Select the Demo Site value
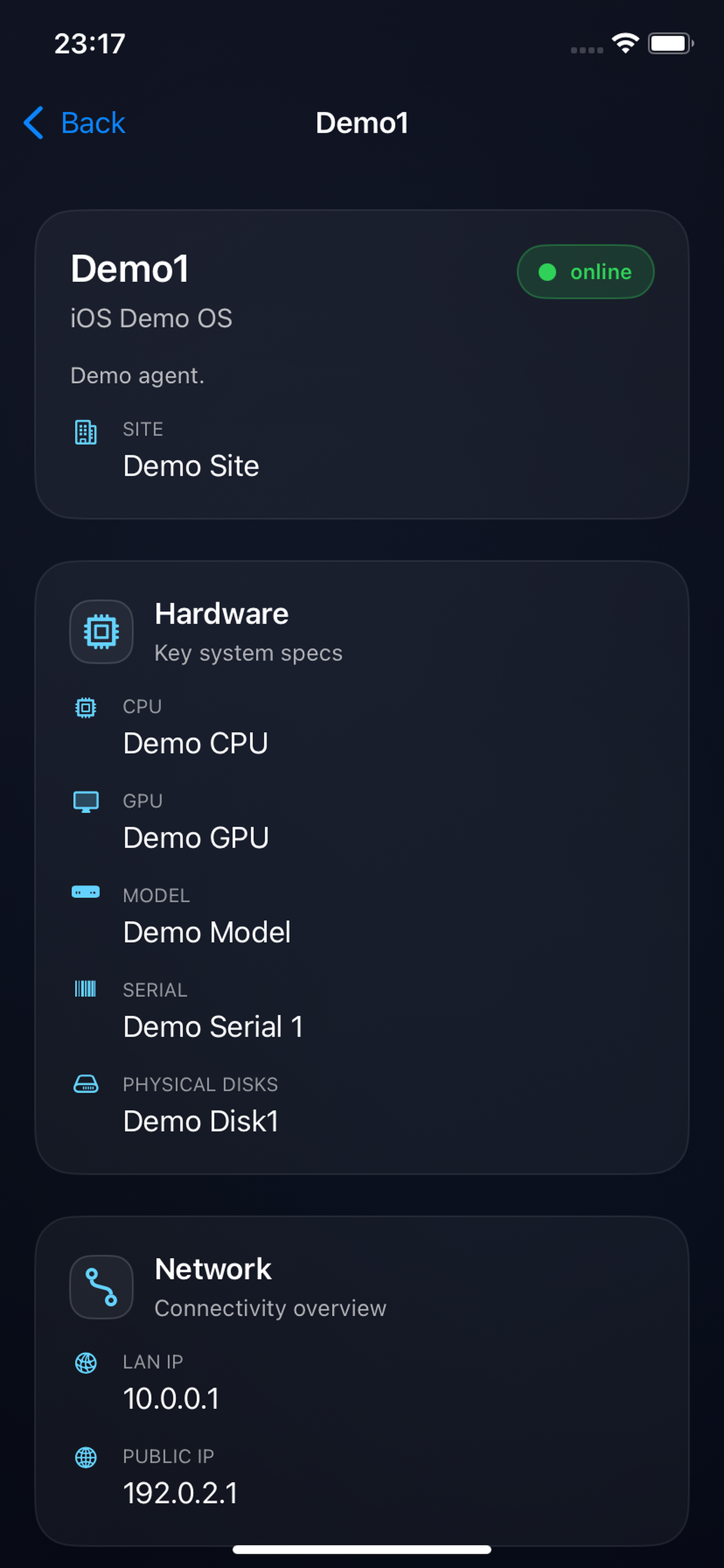 click(x=191, y=466)
